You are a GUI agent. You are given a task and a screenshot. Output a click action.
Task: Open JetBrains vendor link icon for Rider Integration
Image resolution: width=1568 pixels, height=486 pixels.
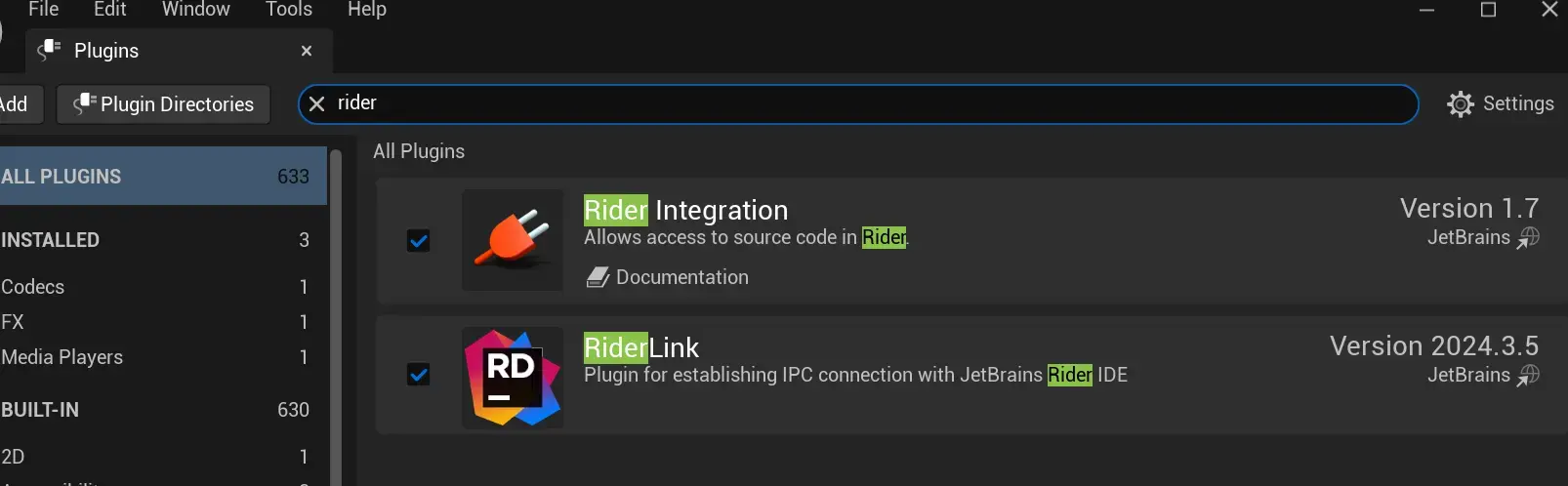[x=1528, y=238]
